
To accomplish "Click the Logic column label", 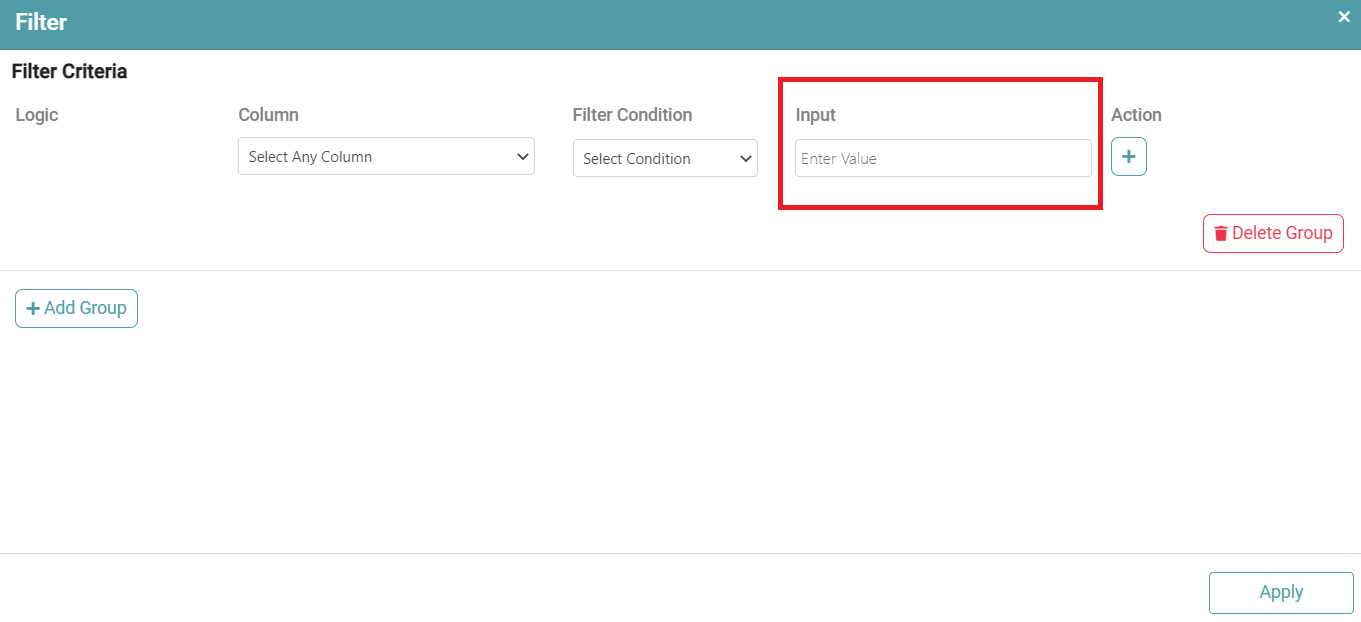I will pos(37,115).
